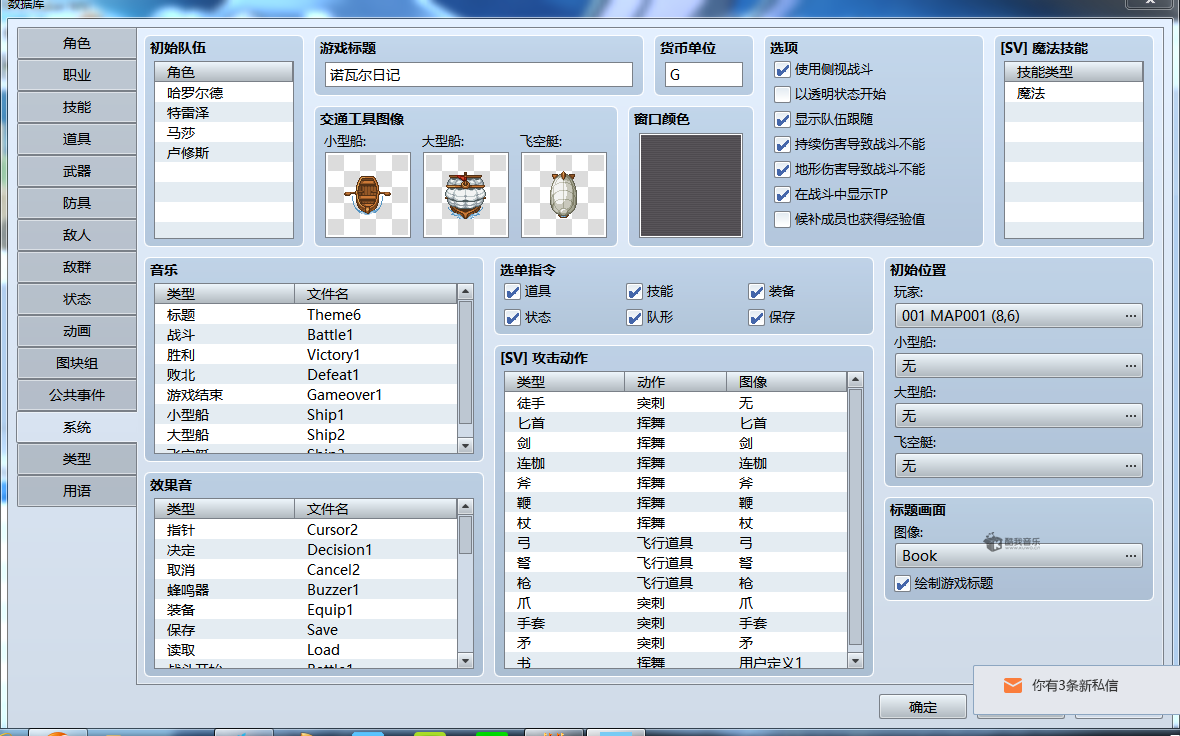Viewport: 1180px width, 736px height.
Task: Go to the 公共事件 tab
Action: coord(77,395)
